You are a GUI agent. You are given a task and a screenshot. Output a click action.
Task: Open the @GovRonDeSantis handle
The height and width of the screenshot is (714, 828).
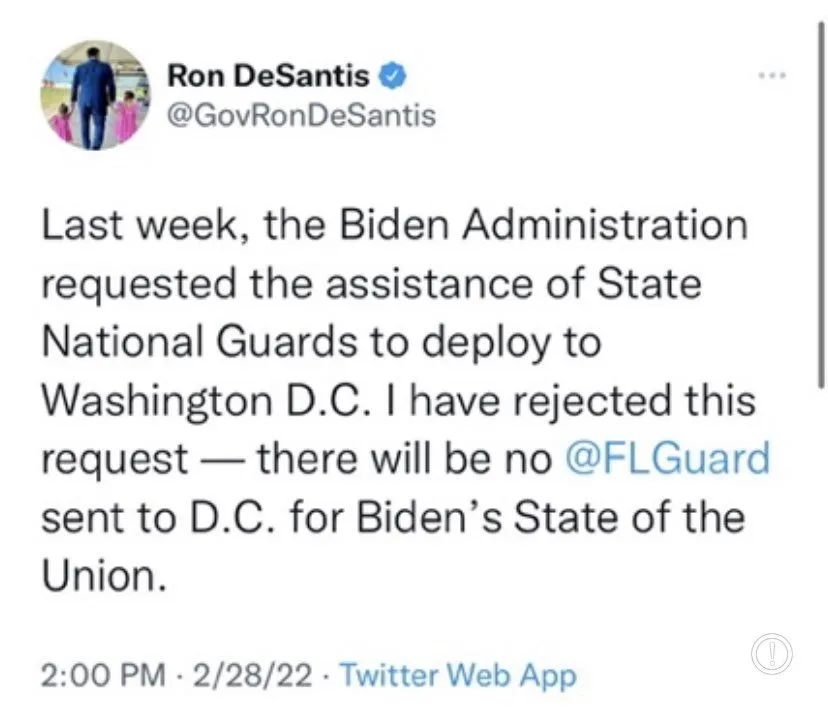pos(298,115)
